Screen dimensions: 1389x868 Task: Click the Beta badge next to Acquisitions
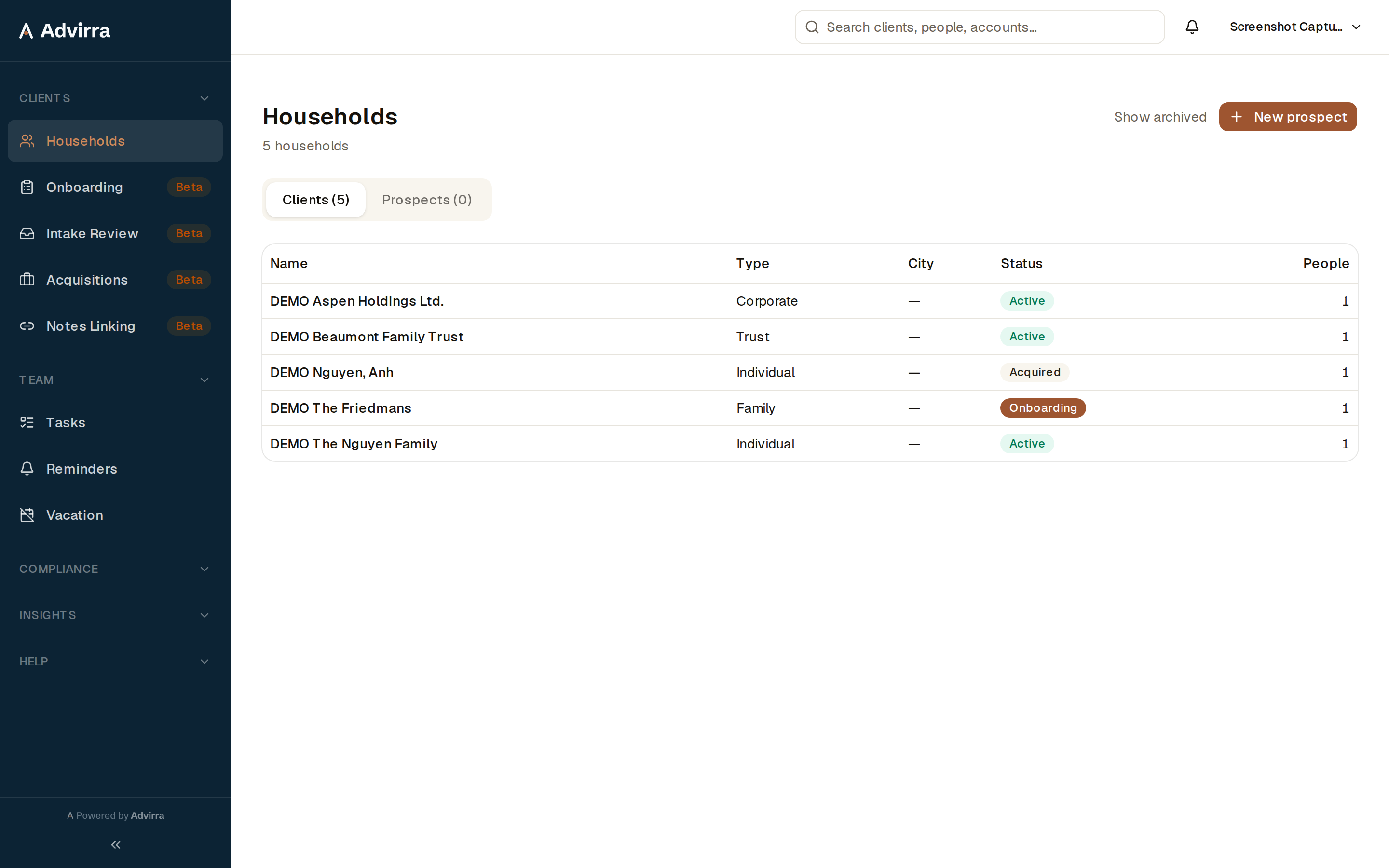(189, 280)
